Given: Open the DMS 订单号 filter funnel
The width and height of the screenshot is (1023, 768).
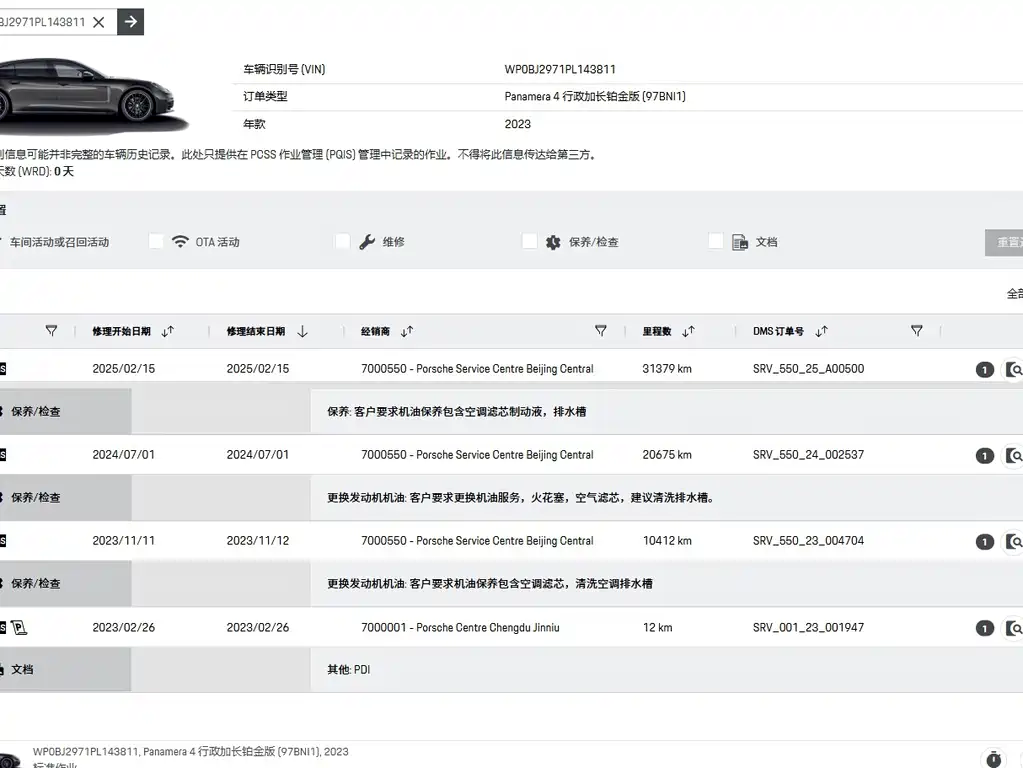Looking at the screenshot, I should 917,331.
